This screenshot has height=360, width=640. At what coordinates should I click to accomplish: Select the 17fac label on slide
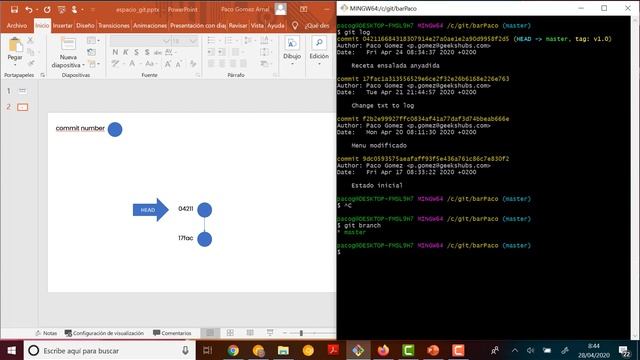(x=186, y=238)
